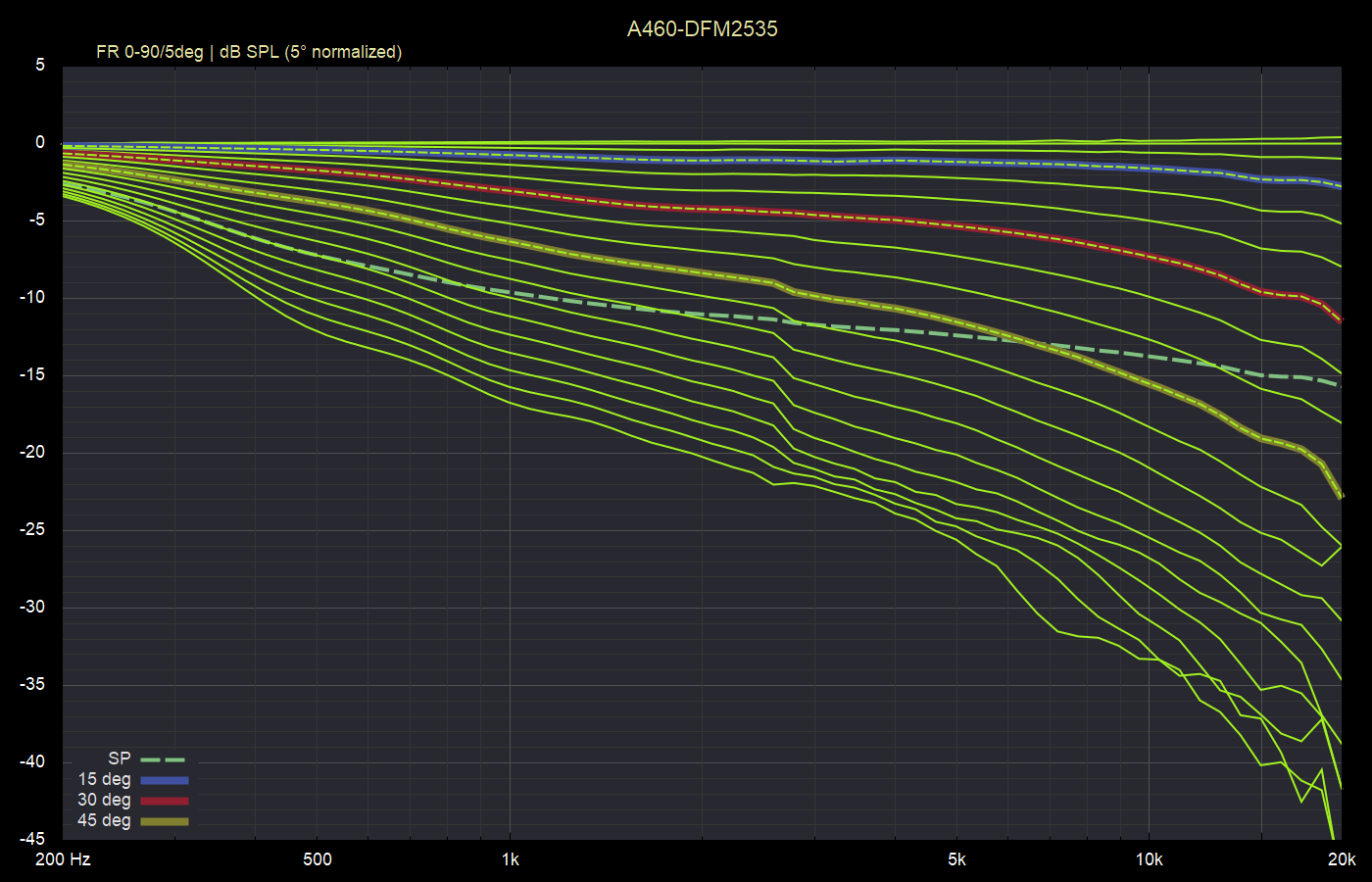Click the -5 dB y-axis label

tap(35, 220)
